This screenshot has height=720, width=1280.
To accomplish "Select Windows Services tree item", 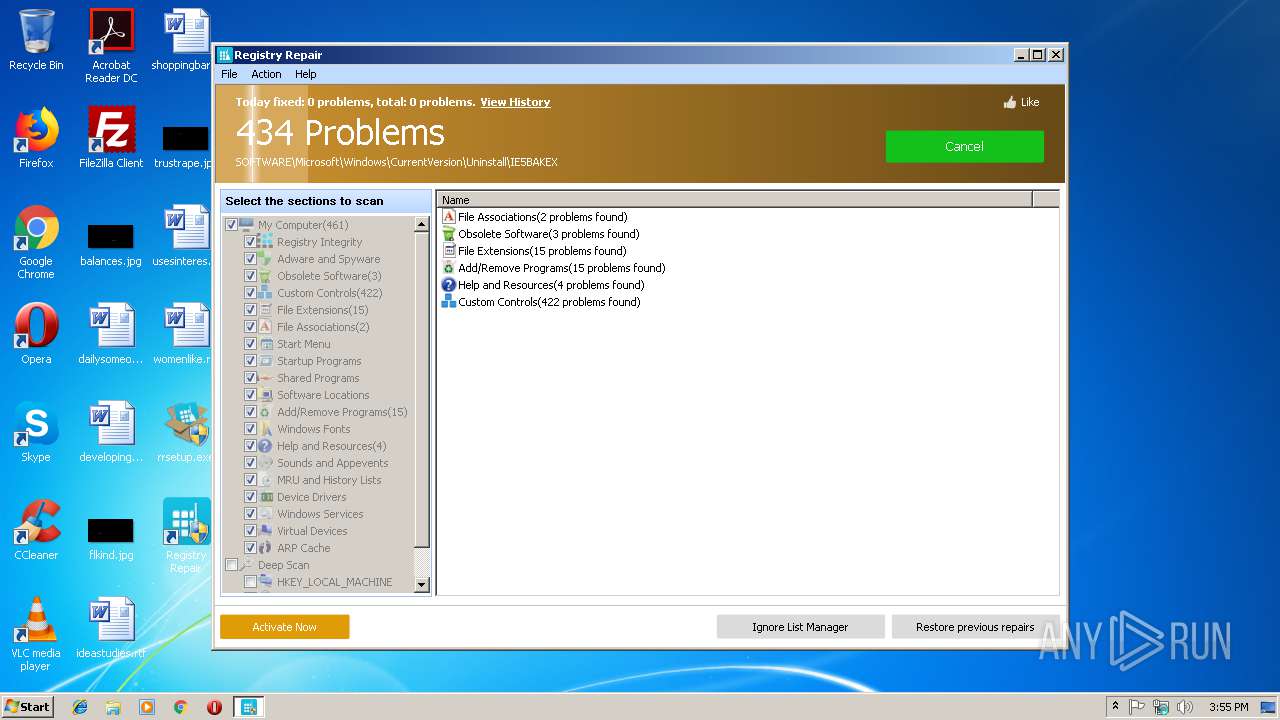I will (320, 514).
